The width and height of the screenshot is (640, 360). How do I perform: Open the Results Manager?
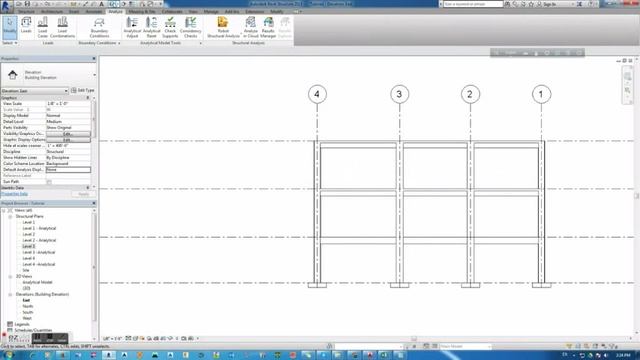(x=268, y=27)
